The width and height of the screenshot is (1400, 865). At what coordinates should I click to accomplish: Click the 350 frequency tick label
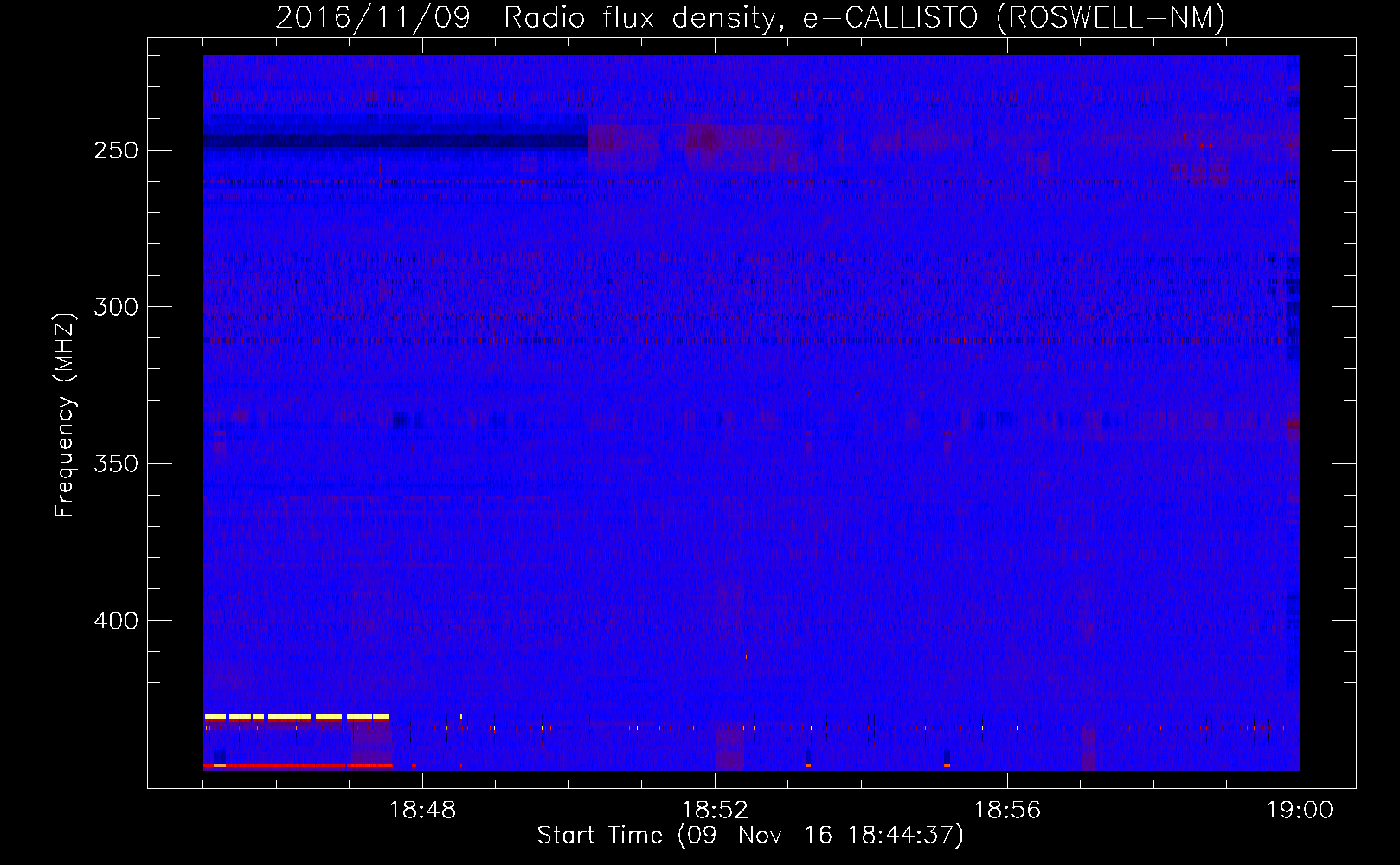point(116,464)
